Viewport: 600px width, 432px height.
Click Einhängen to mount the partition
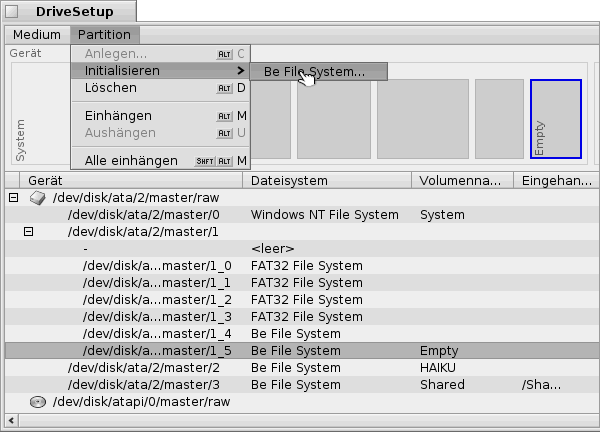tap(118, 116)
